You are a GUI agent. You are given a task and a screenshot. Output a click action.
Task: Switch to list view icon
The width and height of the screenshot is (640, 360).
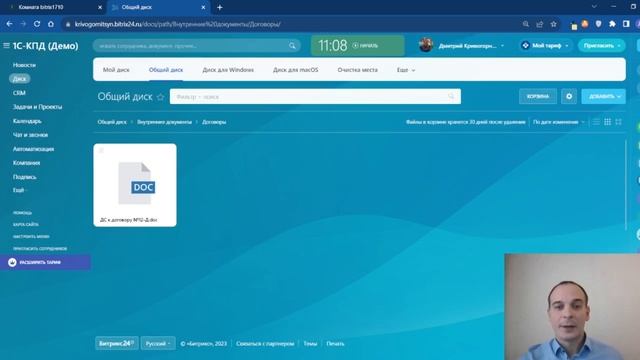(596, 122)
